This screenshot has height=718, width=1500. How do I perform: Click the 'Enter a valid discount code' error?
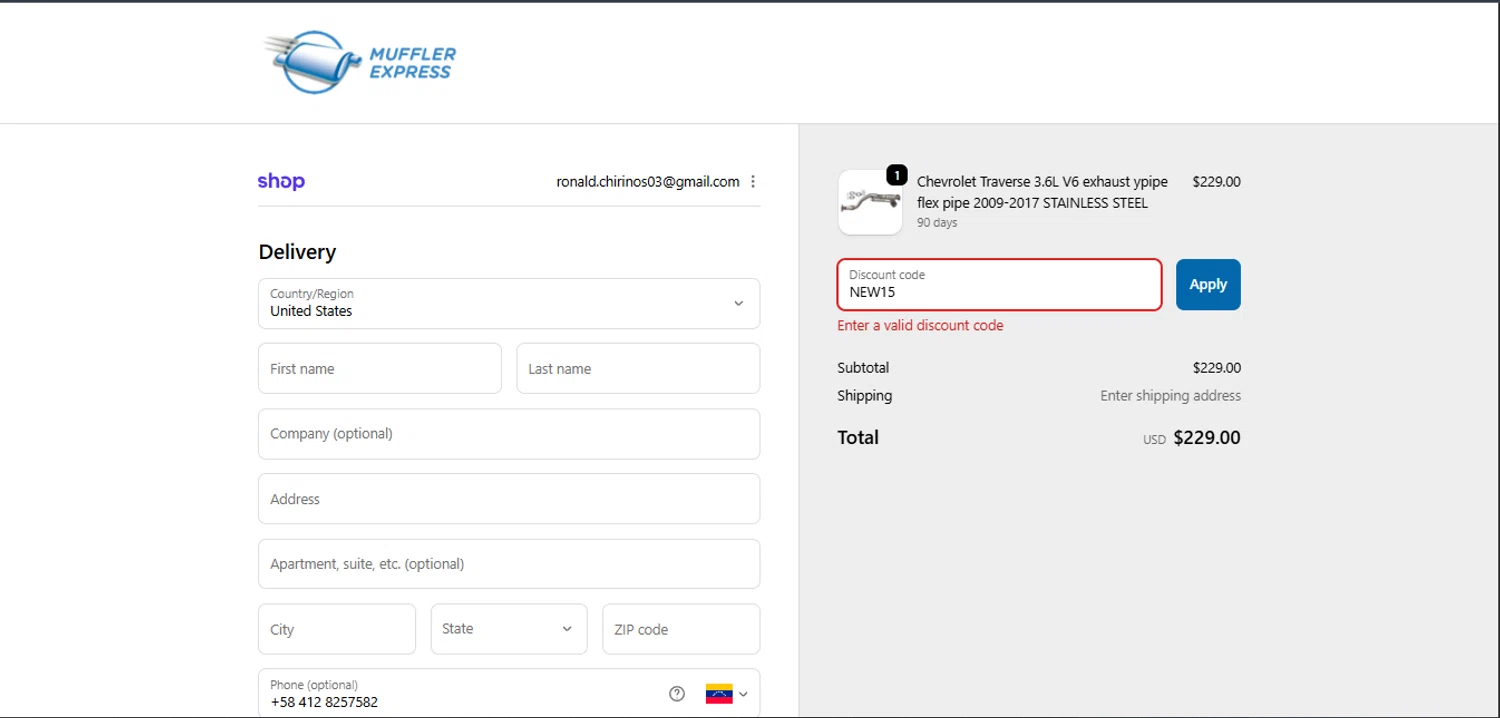tap(920, 325)
